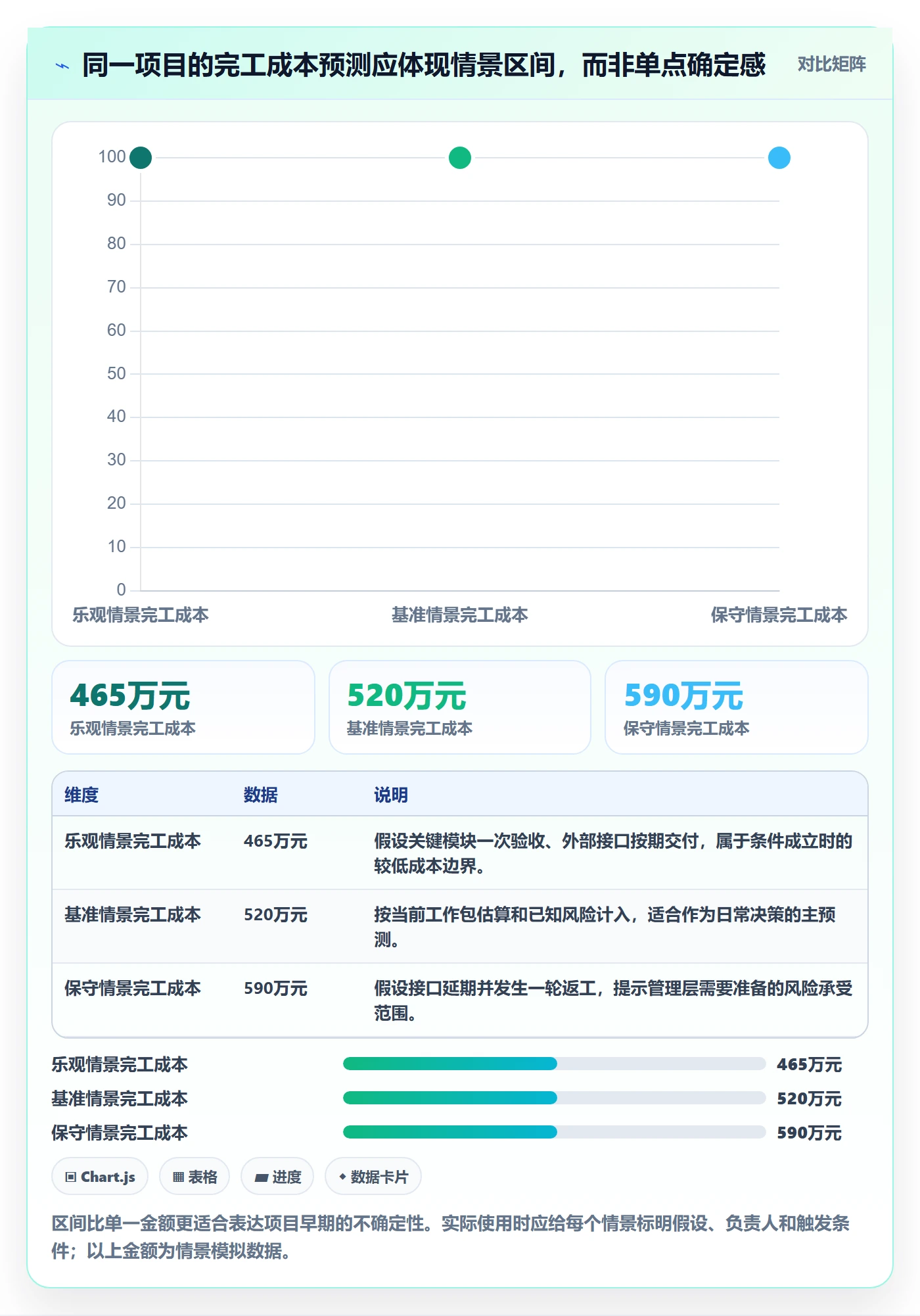The image size is (920, 1316).
Task: Select table row cell 基准情景完工成本
Action: (x=133, y=915)
